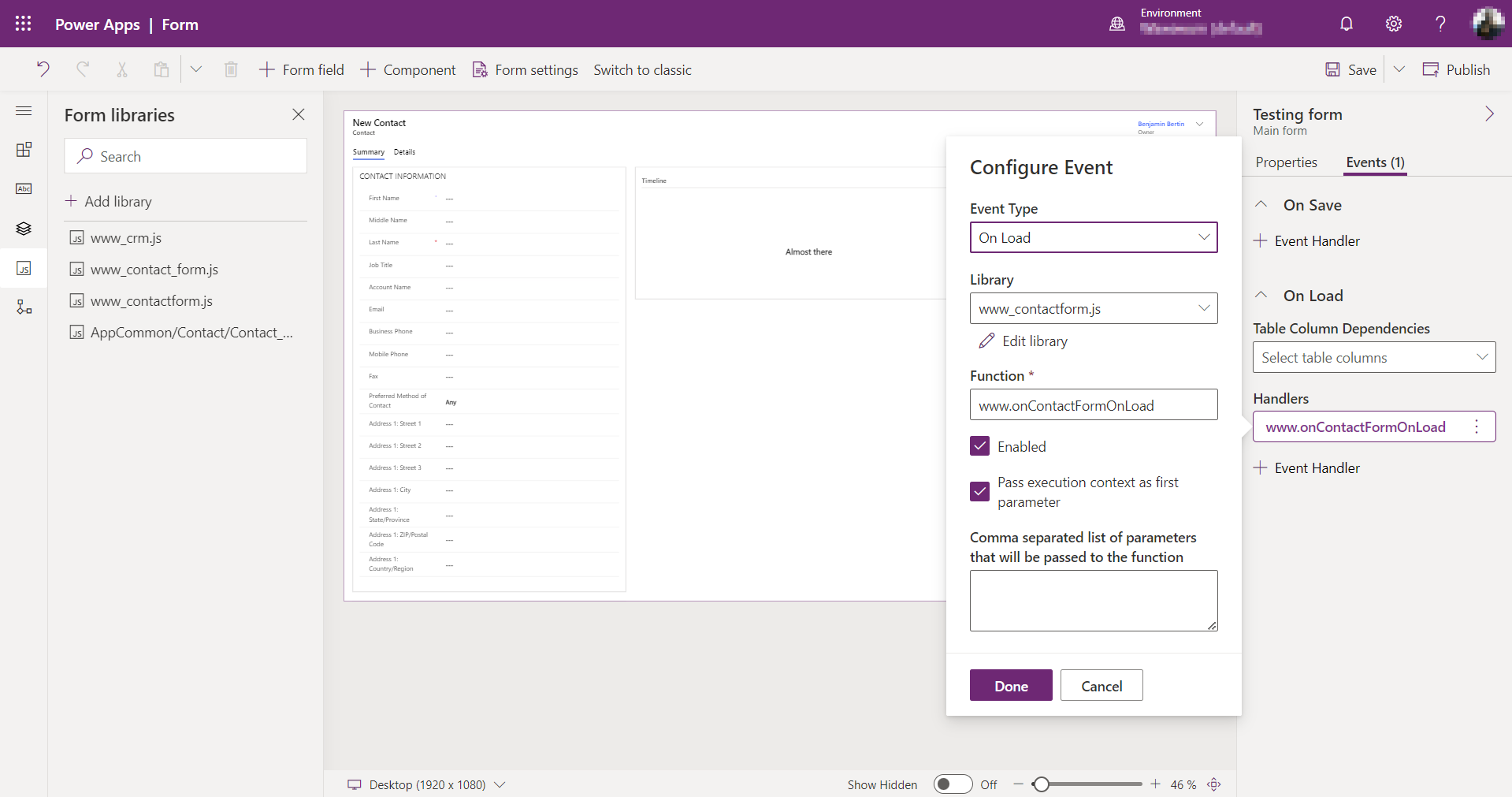Click the Power Apps notifications bell
Screen dimensions: 1512x797
1345,24
